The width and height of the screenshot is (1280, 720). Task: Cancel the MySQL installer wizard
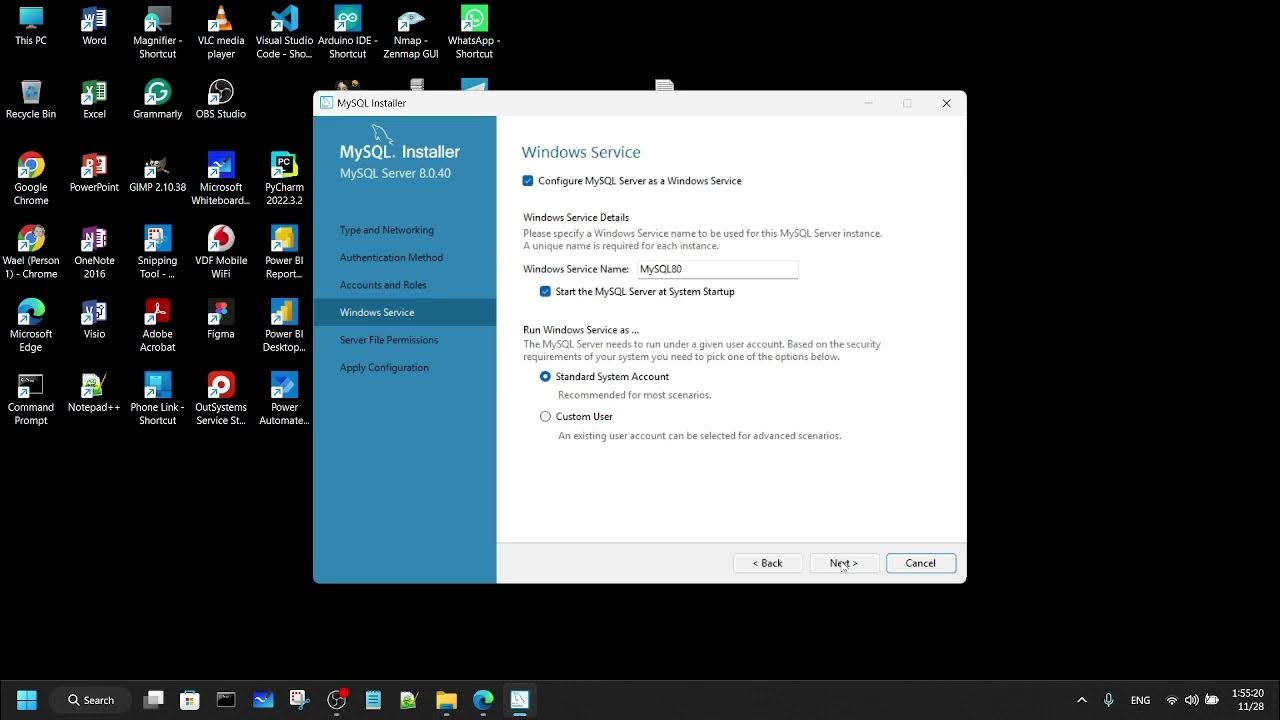(x=921, y=563)
